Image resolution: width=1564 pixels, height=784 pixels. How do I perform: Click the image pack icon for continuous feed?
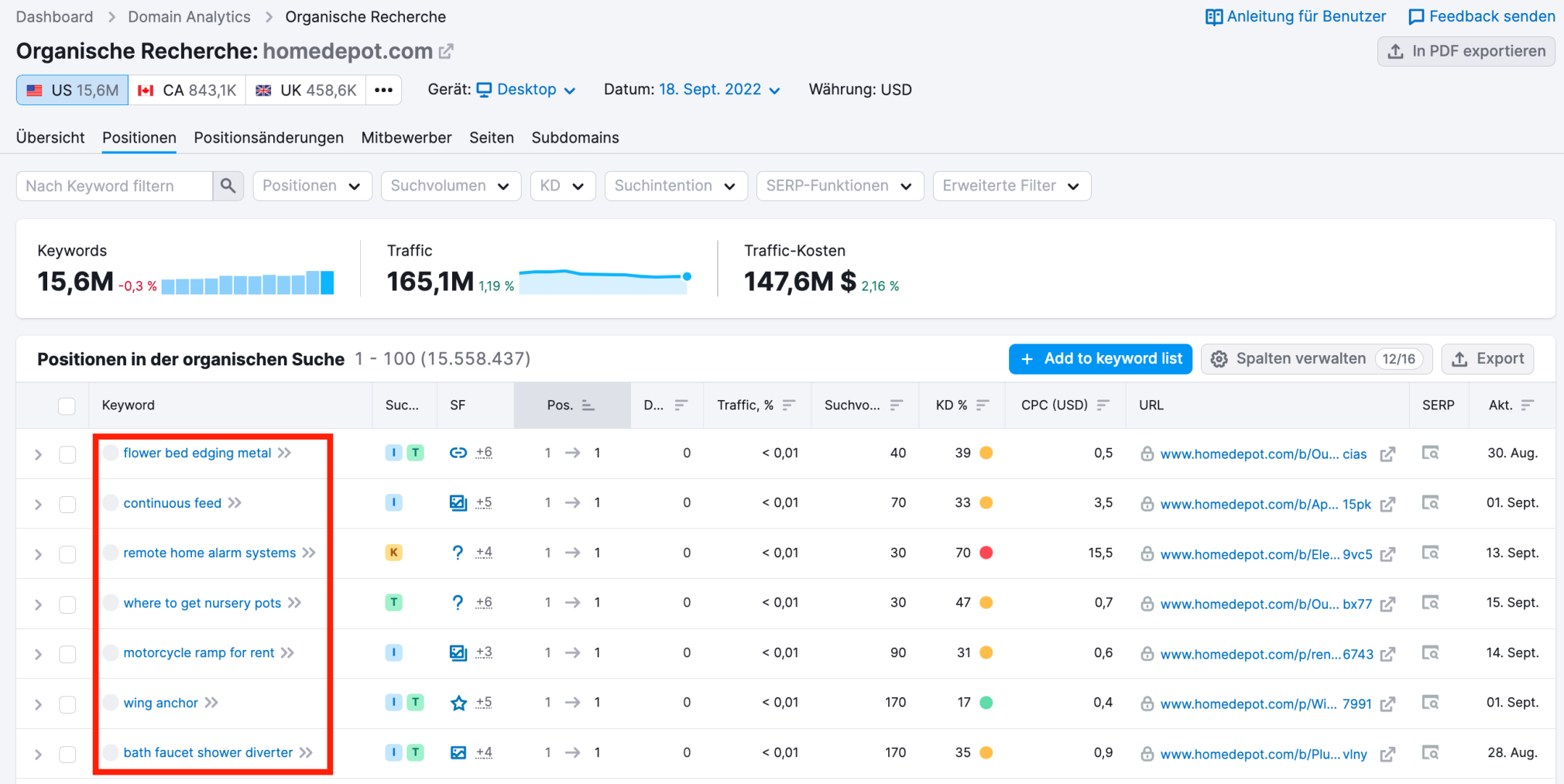[x=458, y=502]
